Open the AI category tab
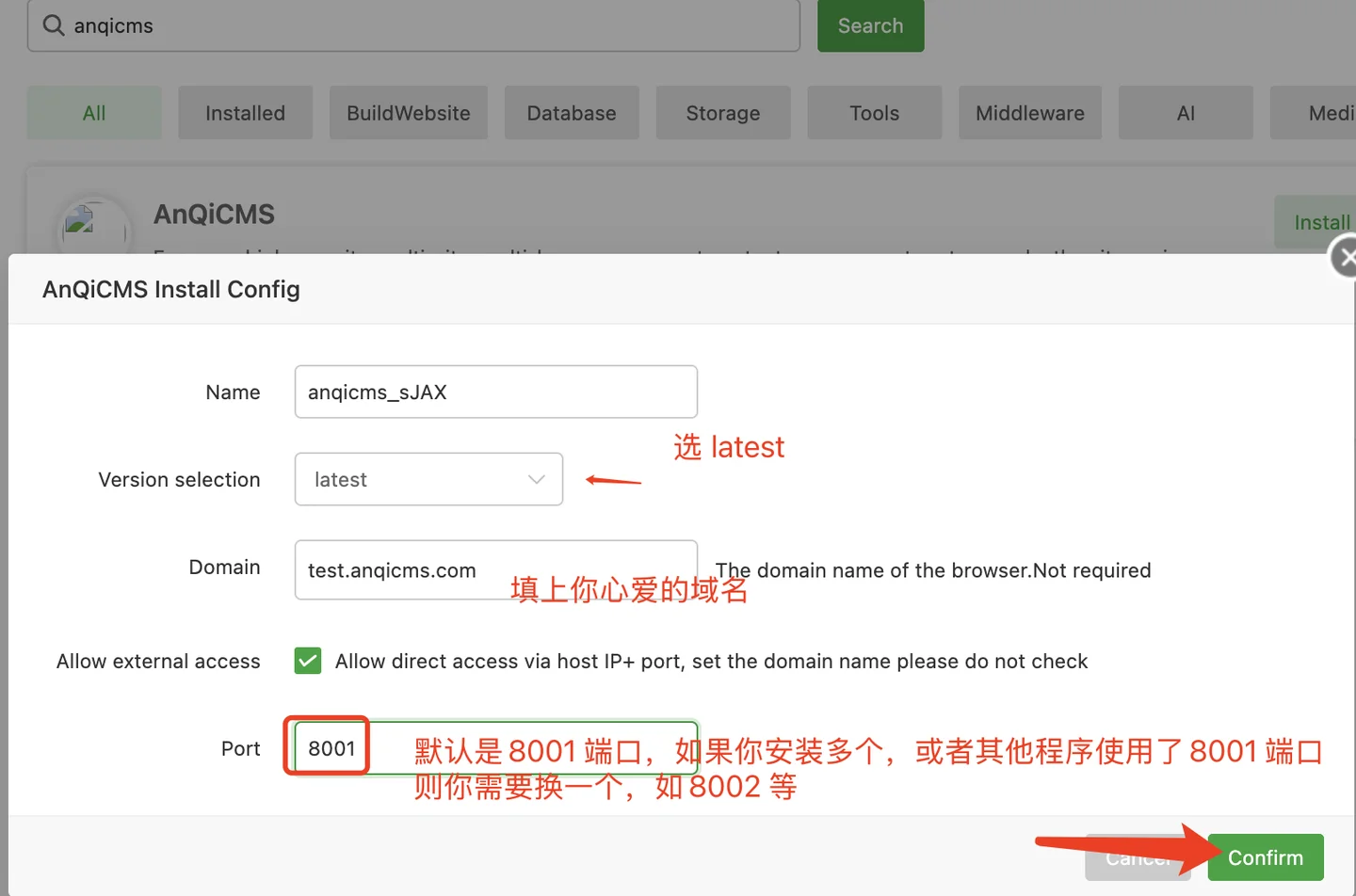Viewport: 1356px width, 896px height. point(1186,113)
